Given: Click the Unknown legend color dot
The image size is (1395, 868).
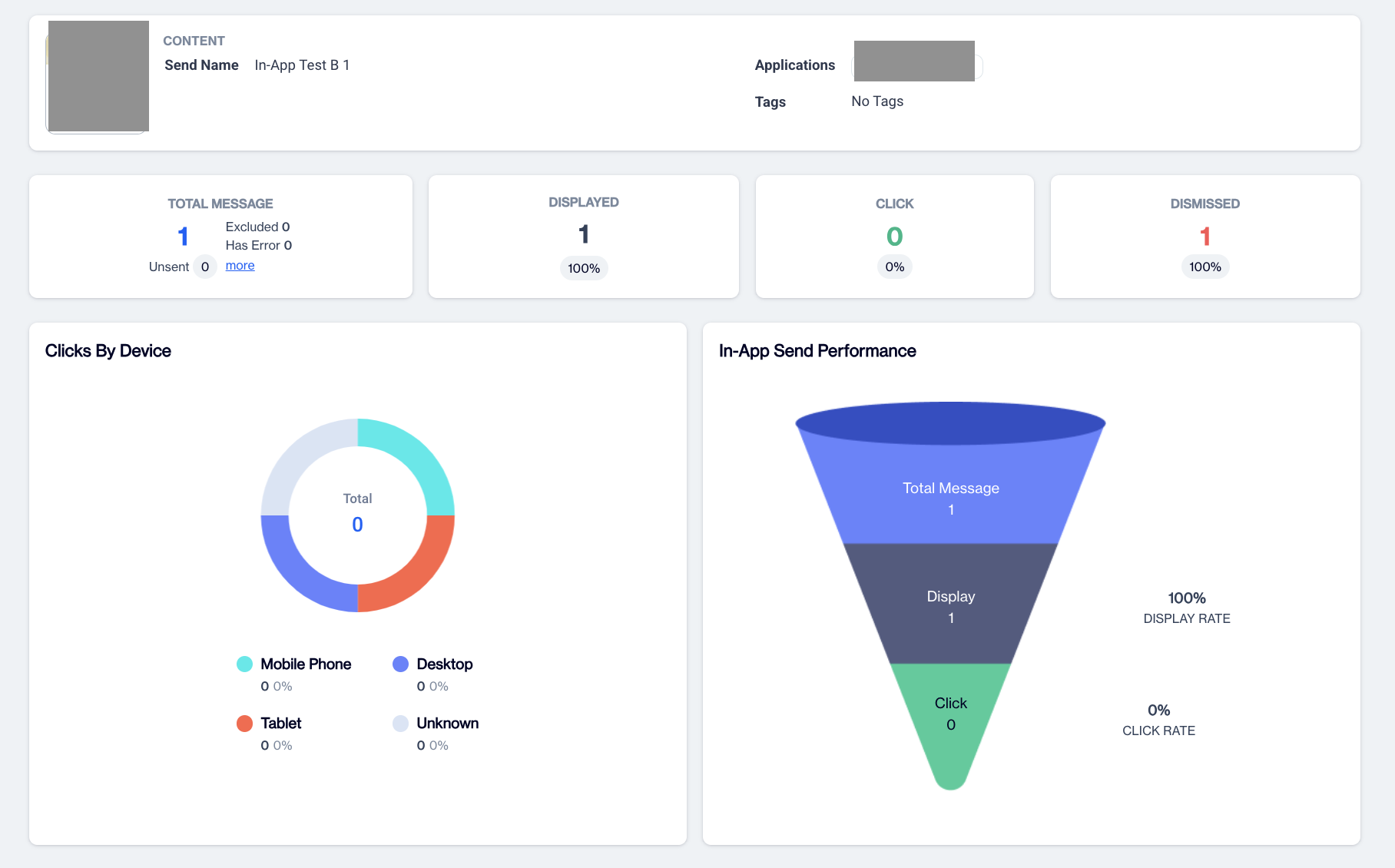Looking at the screenshot, I should click(400, 724).
